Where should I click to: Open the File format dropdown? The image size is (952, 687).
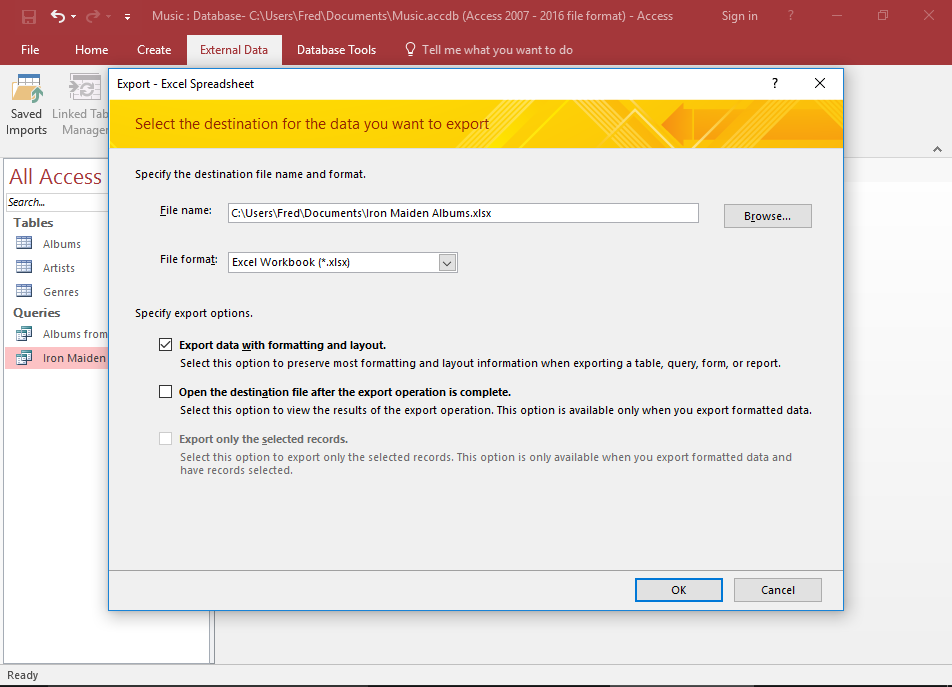[447, 262]
